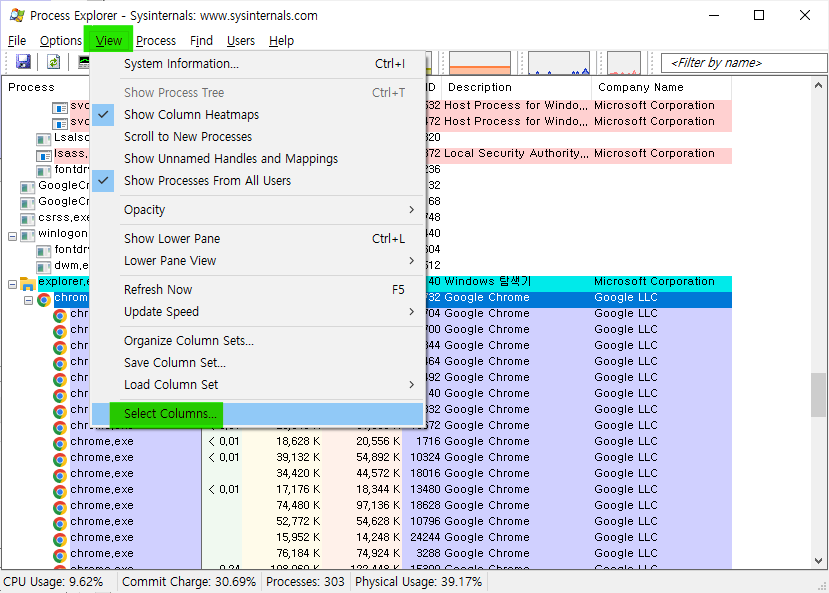Click the scrollbar up arrow
Viewport: 829px width, 593px height.
(818, 85)
